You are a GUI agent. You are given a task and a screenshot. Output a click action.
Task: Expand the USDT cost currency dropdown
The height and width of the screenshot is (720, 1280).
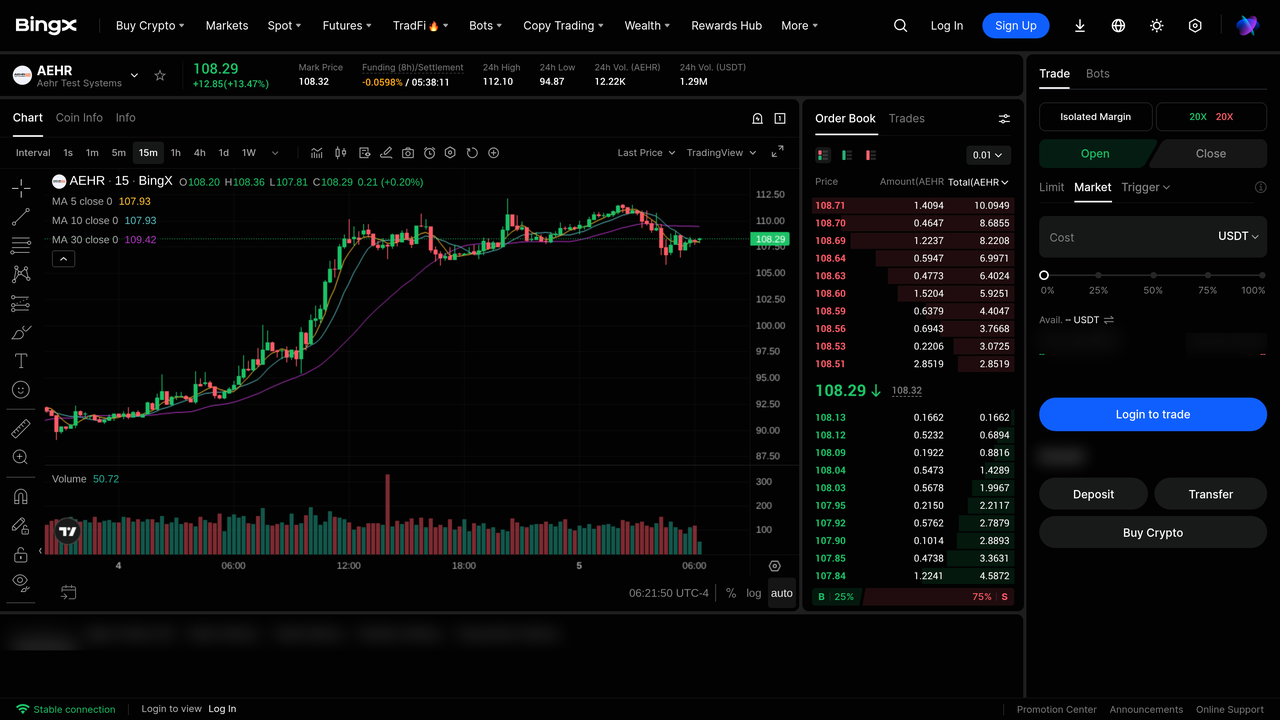[x=1238, y=237]
